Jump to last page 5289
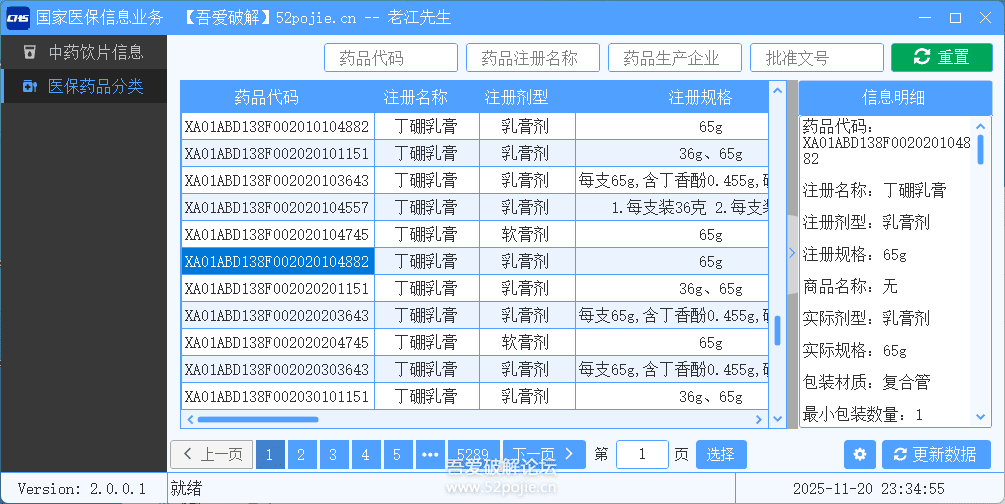The width and height of the screenshot is (1005, 504). coord(472,455)
